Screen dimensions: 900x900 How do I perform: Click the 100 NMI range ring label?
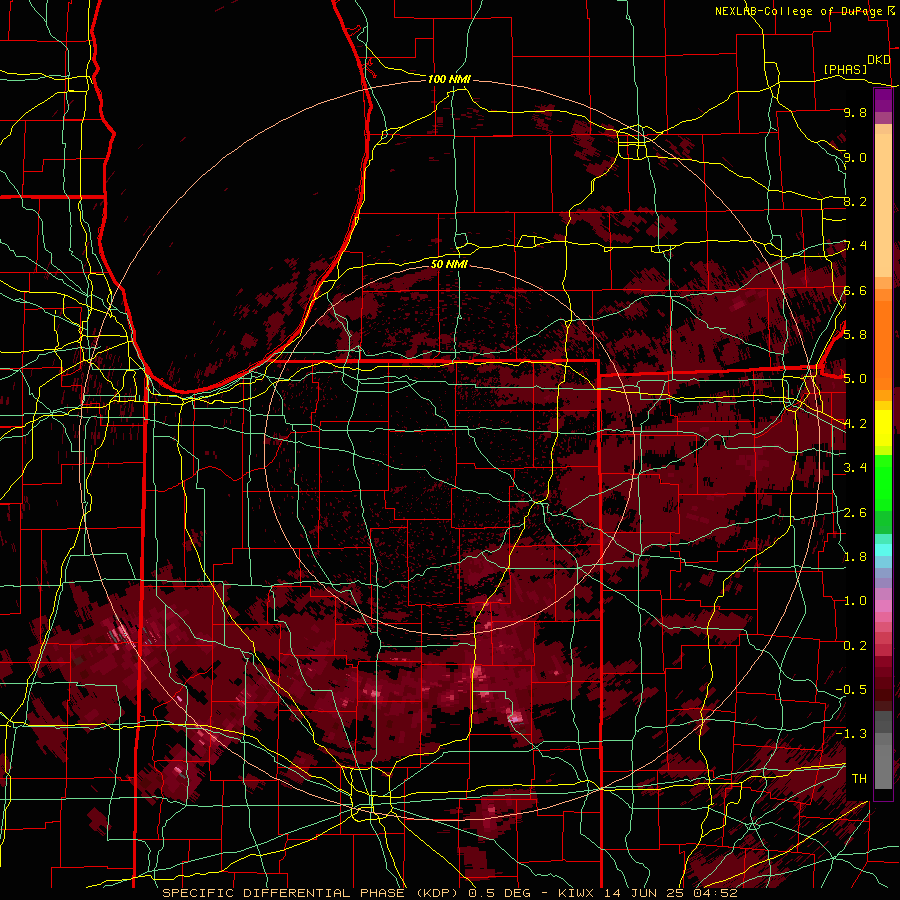pos(449,79)
